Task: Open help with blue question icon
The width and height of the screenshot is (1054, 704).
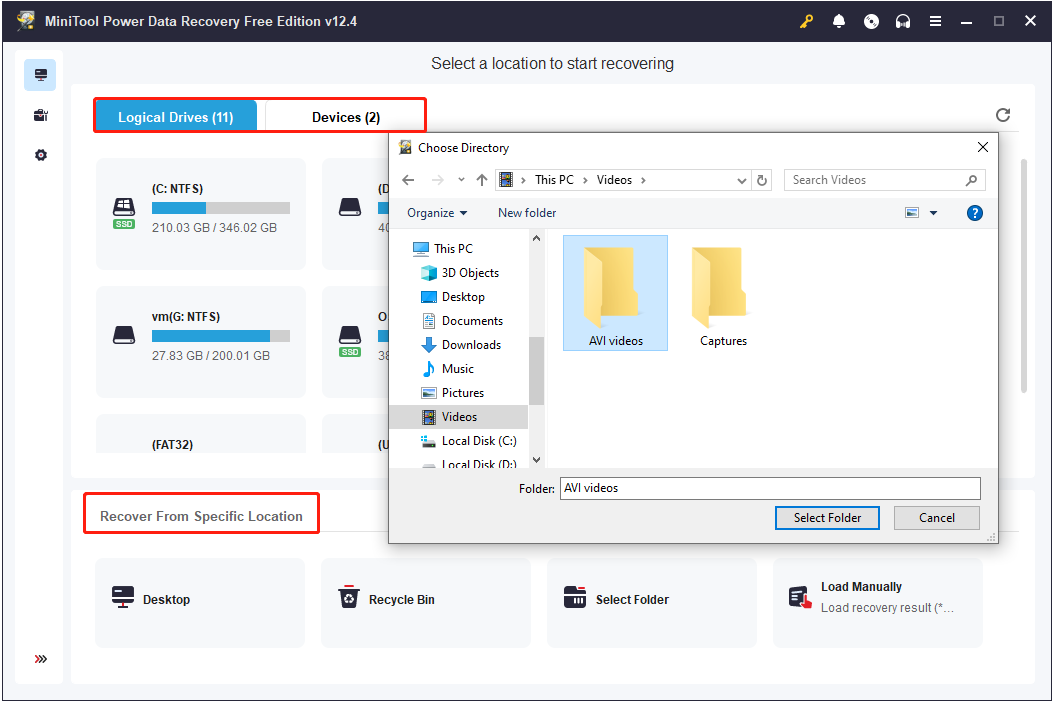Action: coord(975,213)
